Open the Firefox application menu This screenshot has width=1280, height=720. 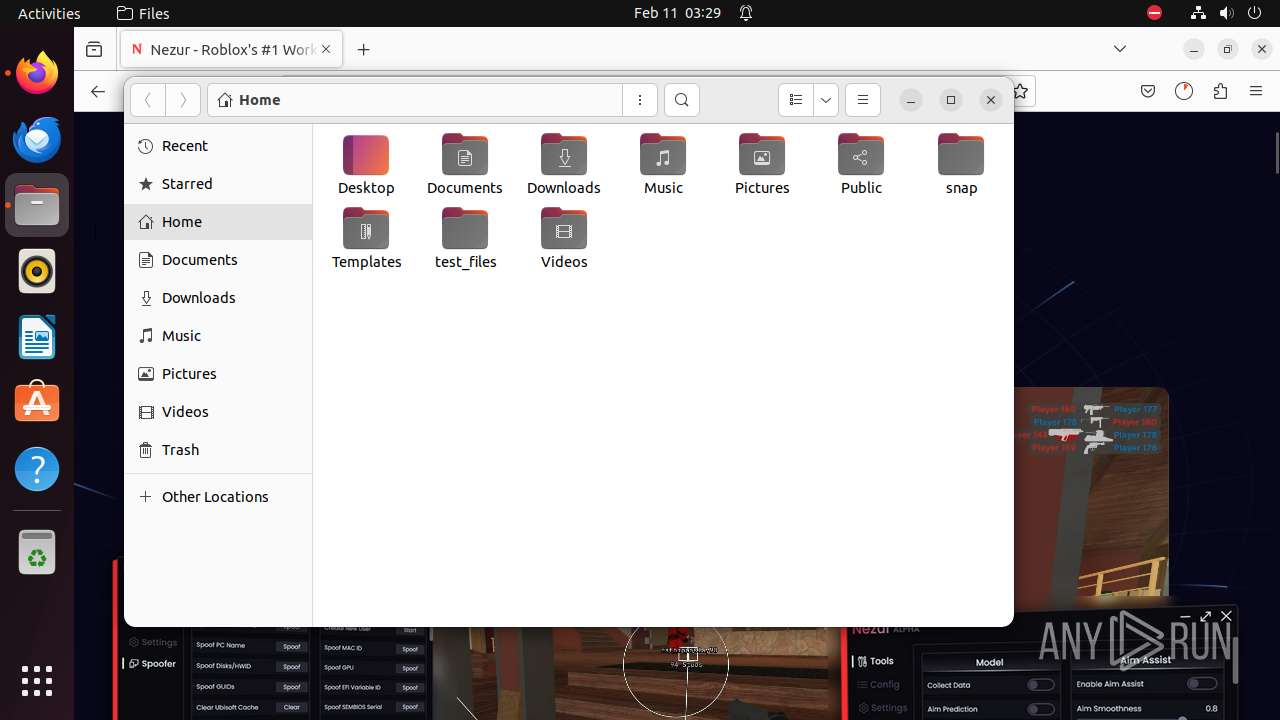(1256, 91)
